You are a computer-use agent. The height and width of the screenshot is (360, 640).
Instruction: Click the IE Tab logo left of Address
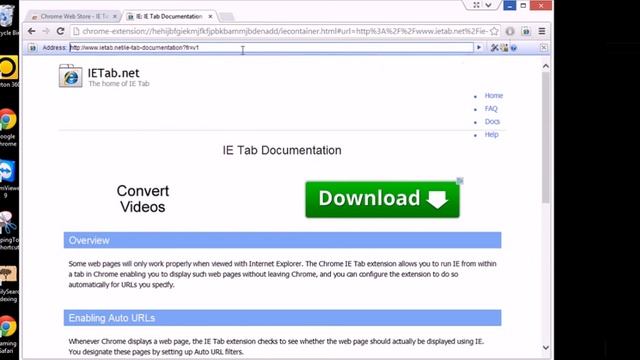[32, 48]
